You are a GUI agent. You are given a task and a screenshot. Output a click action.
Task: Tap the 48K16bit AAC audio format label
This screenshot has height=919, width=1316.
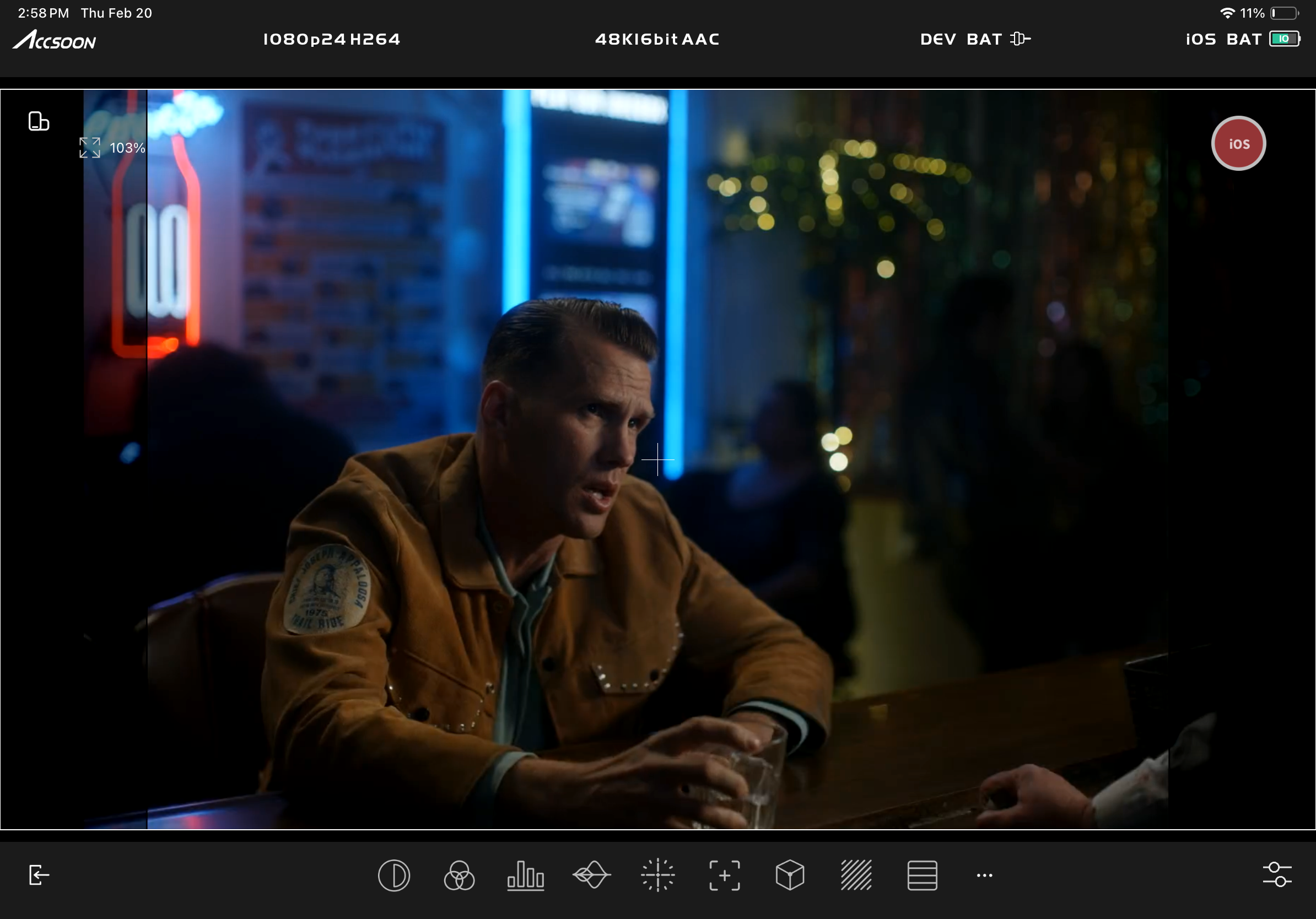(657, 39)
